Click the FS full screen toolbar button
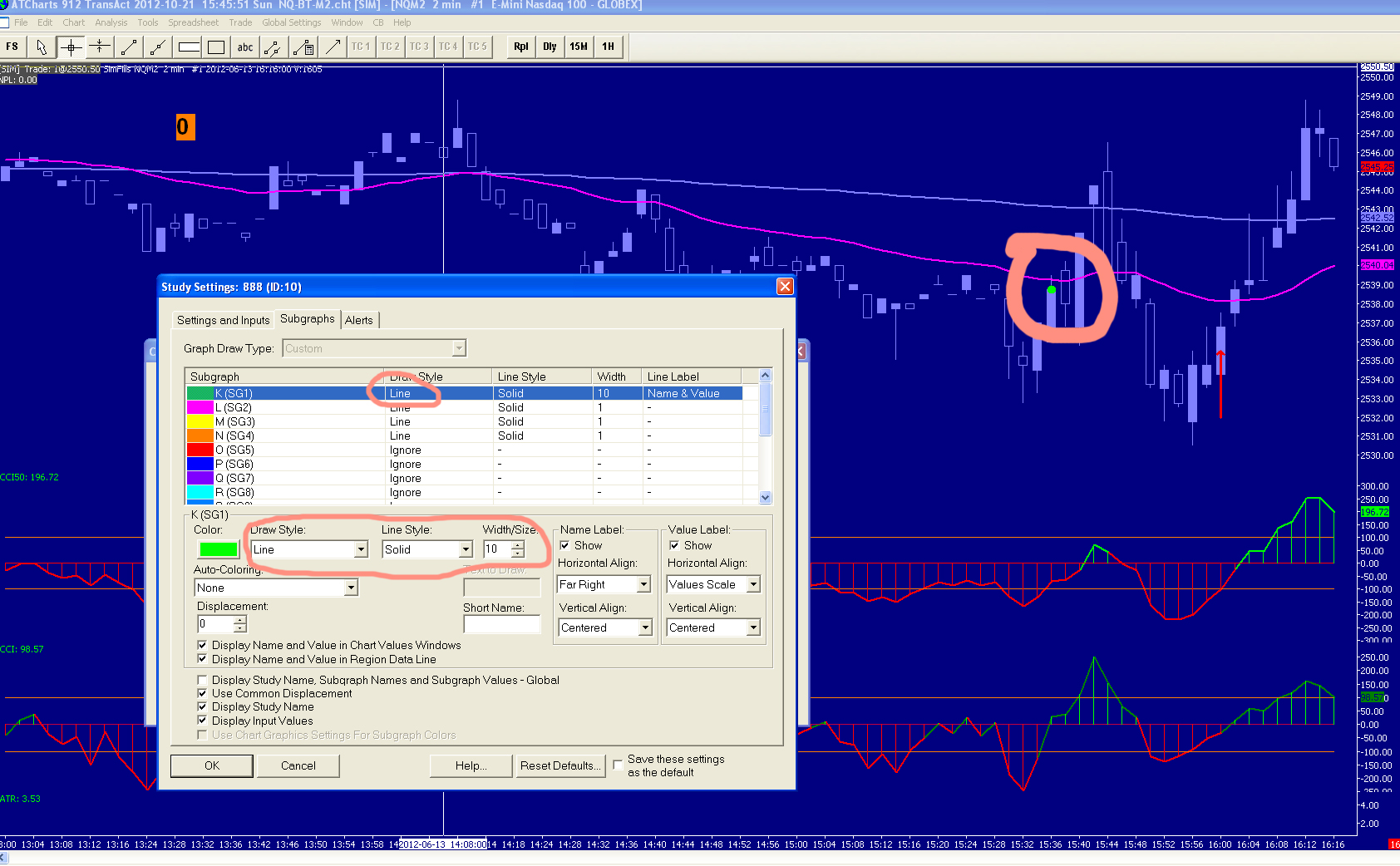The height and width of the screenshot is (866, 1400). click(12, 47)
